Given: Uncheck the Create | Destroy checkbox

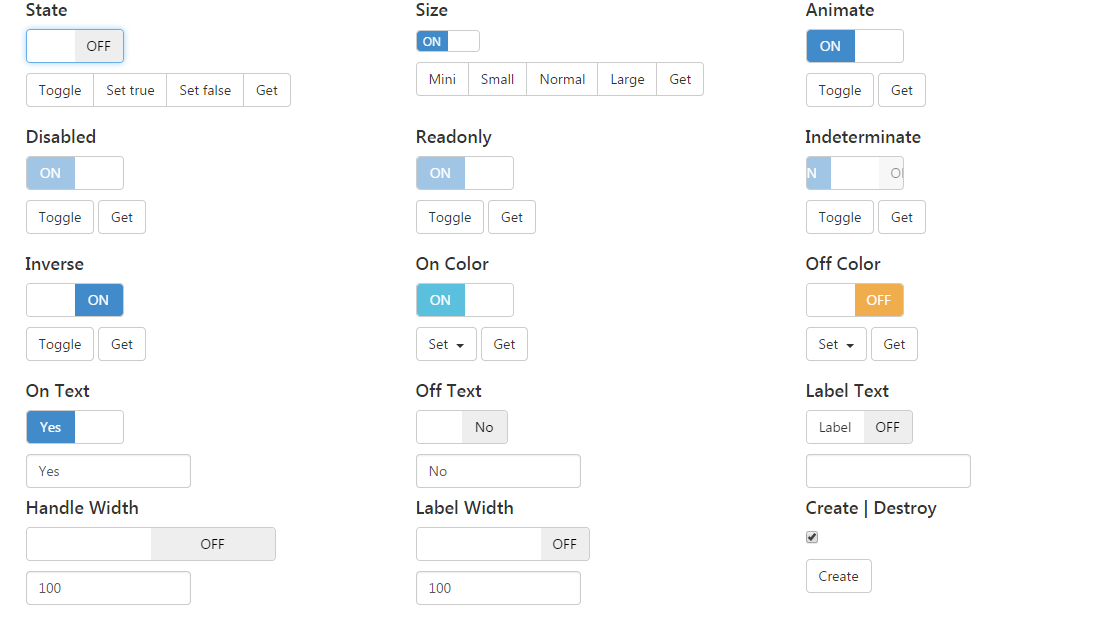Looking at the screenshot, I should (812, 537).
